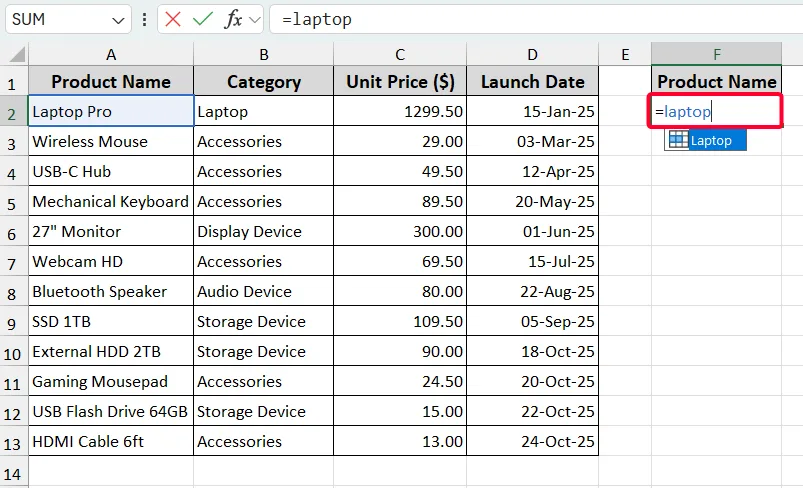The image size is (803, 488).
Task: Select column C header
Action: click(x=400, y=54)
